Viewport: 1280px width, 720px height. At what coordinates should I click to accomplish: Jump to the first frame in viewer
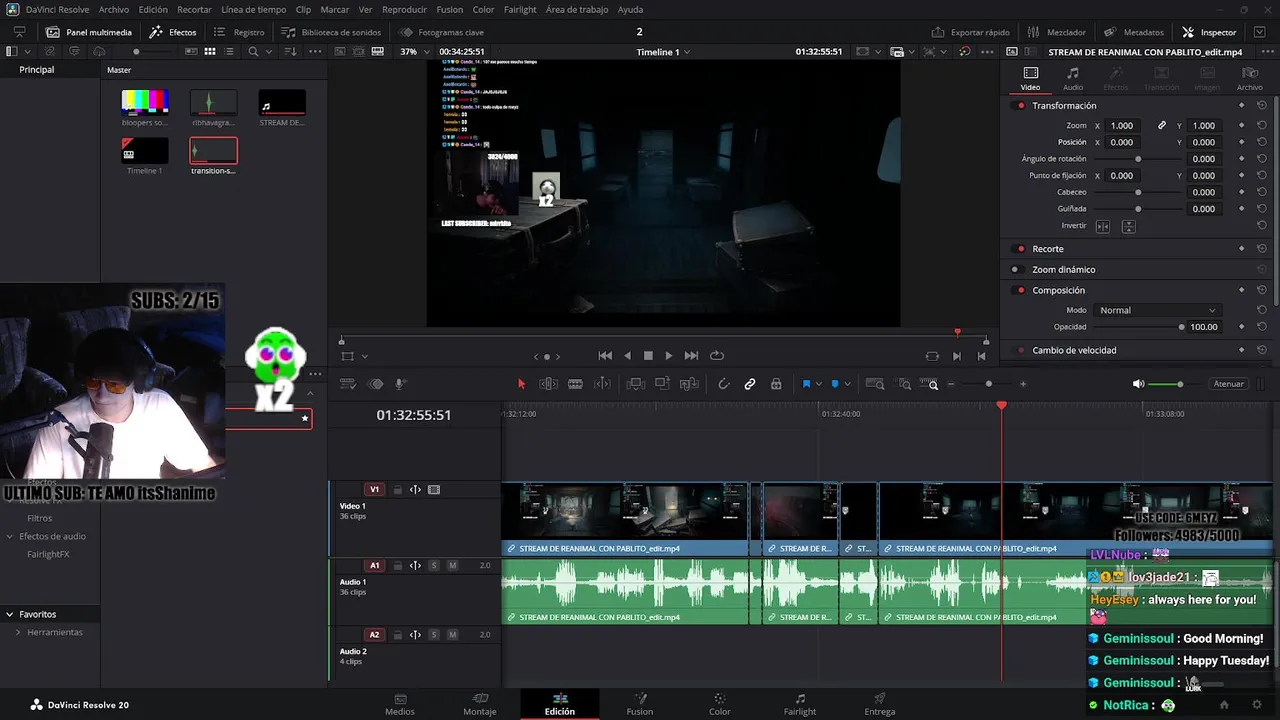605,356
